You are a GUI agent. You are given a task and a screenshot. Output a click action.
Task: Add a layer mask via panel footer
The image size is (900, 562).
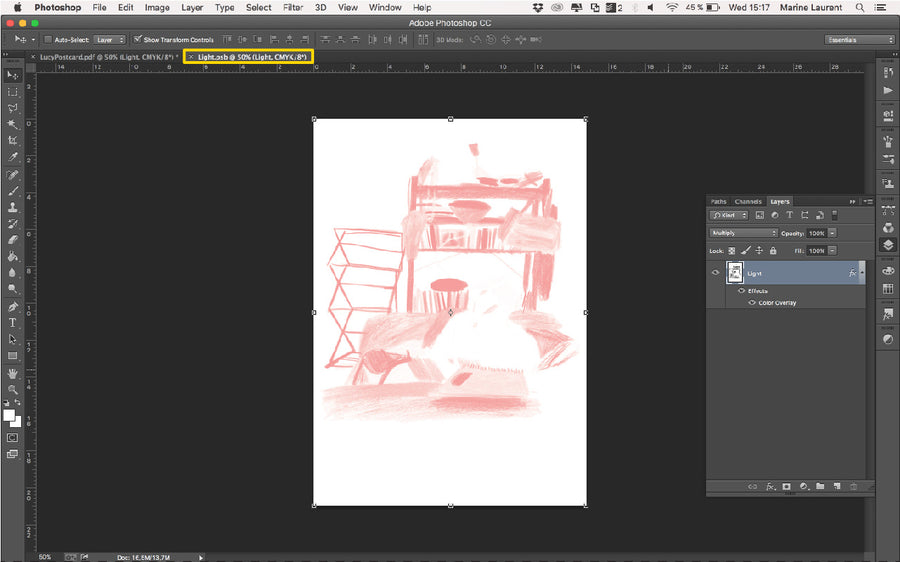click(786, 486)
